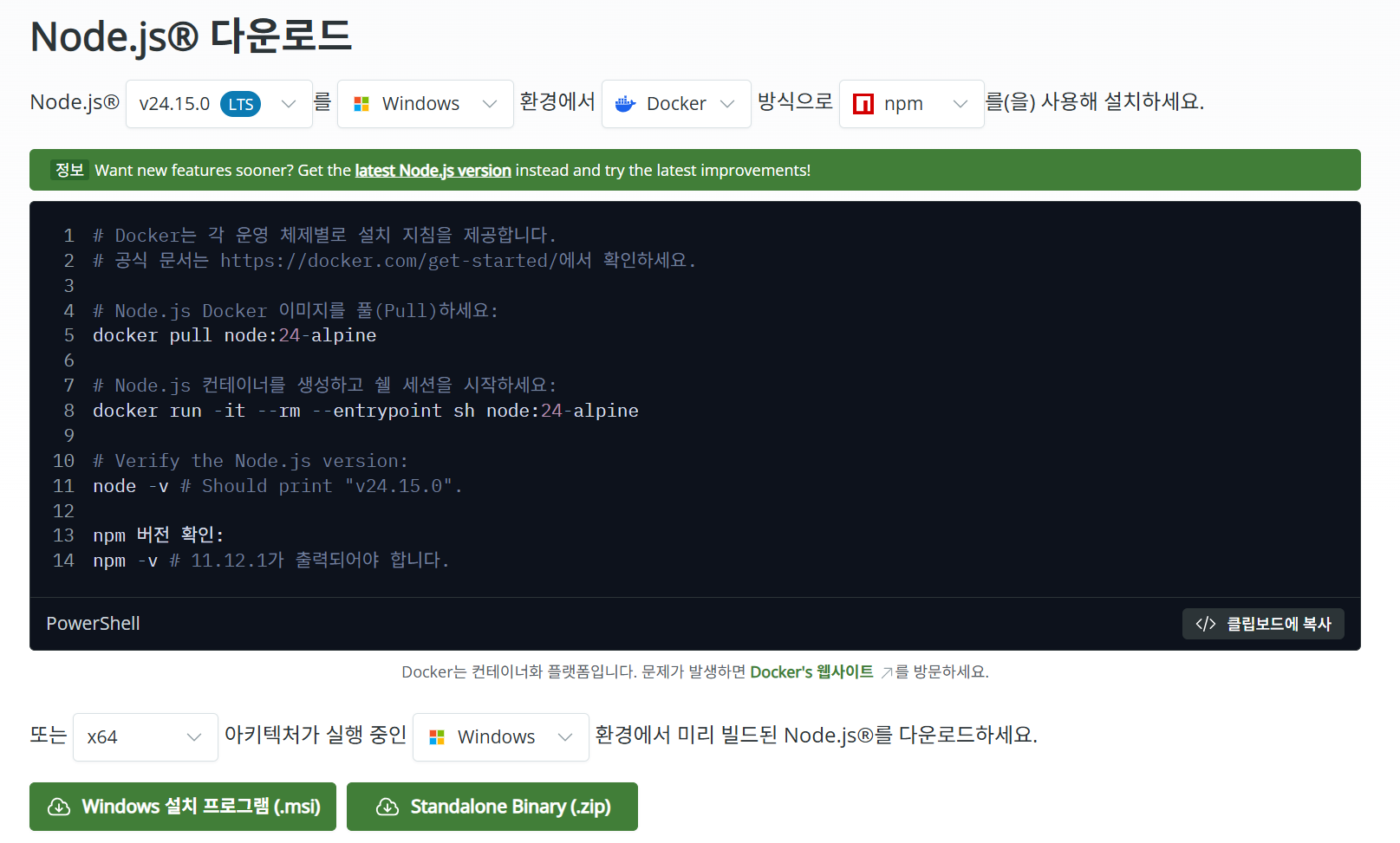Open the x64 architecture dropdown
Screen dimensions: 1400x843
coord(146,737)
